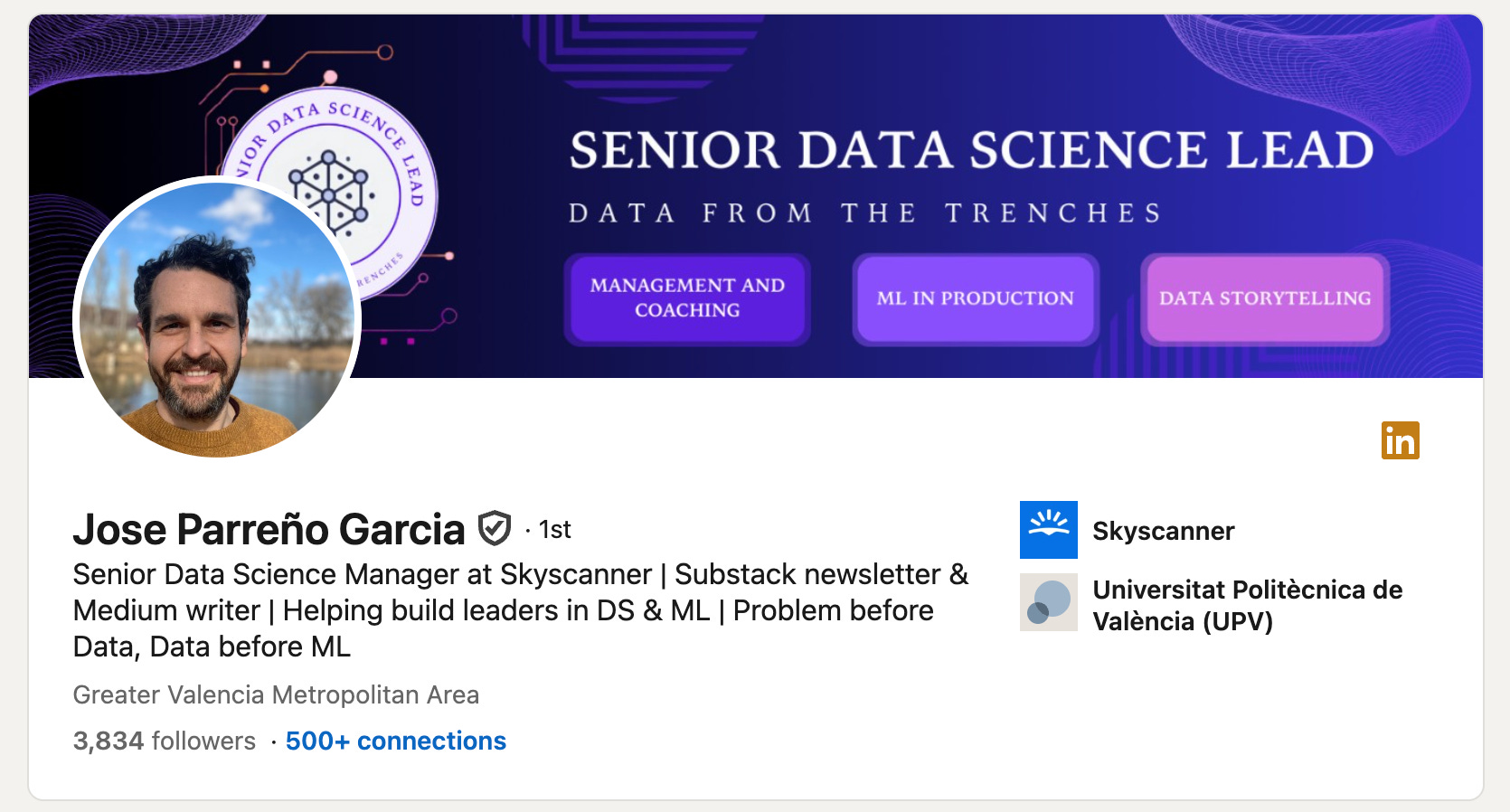Open the 500+ connections link

pyautogui.click(x=395, y=741)
